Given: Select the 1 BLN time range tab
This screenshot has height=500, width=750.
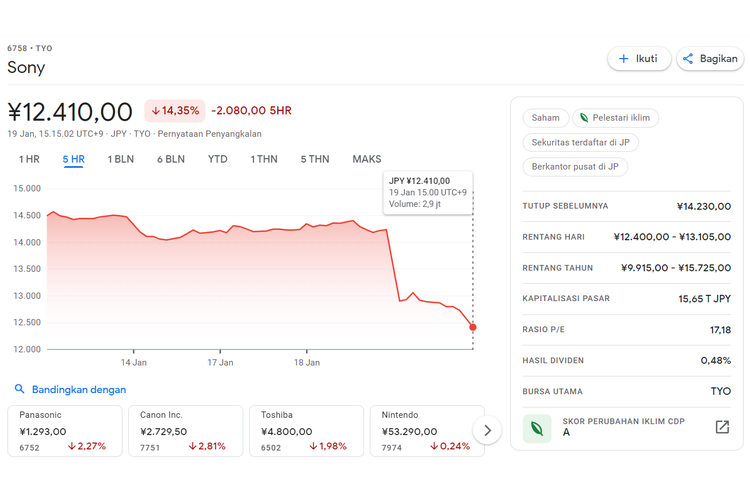Looking at the screenshot, I should click(120, 159).
